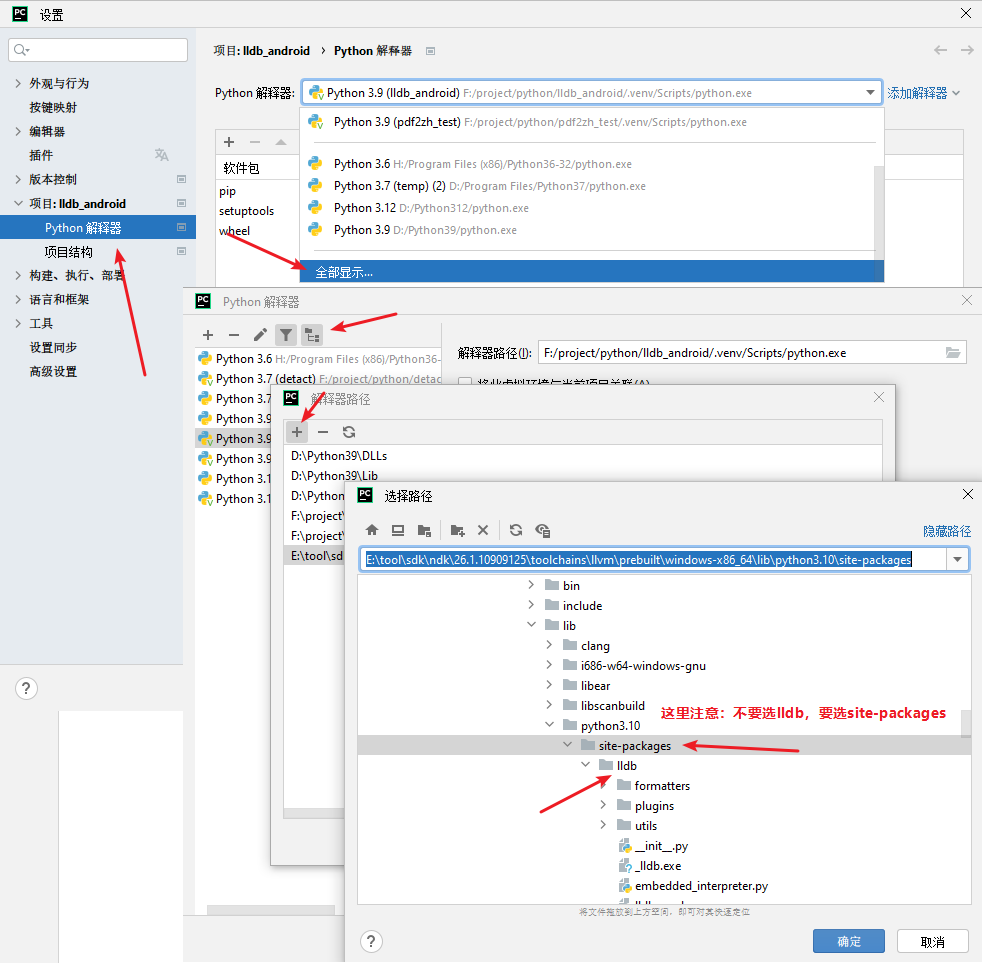Collapse the site-packages folder node
This screenshot has height=963, width=982.
tap(567, 745)
